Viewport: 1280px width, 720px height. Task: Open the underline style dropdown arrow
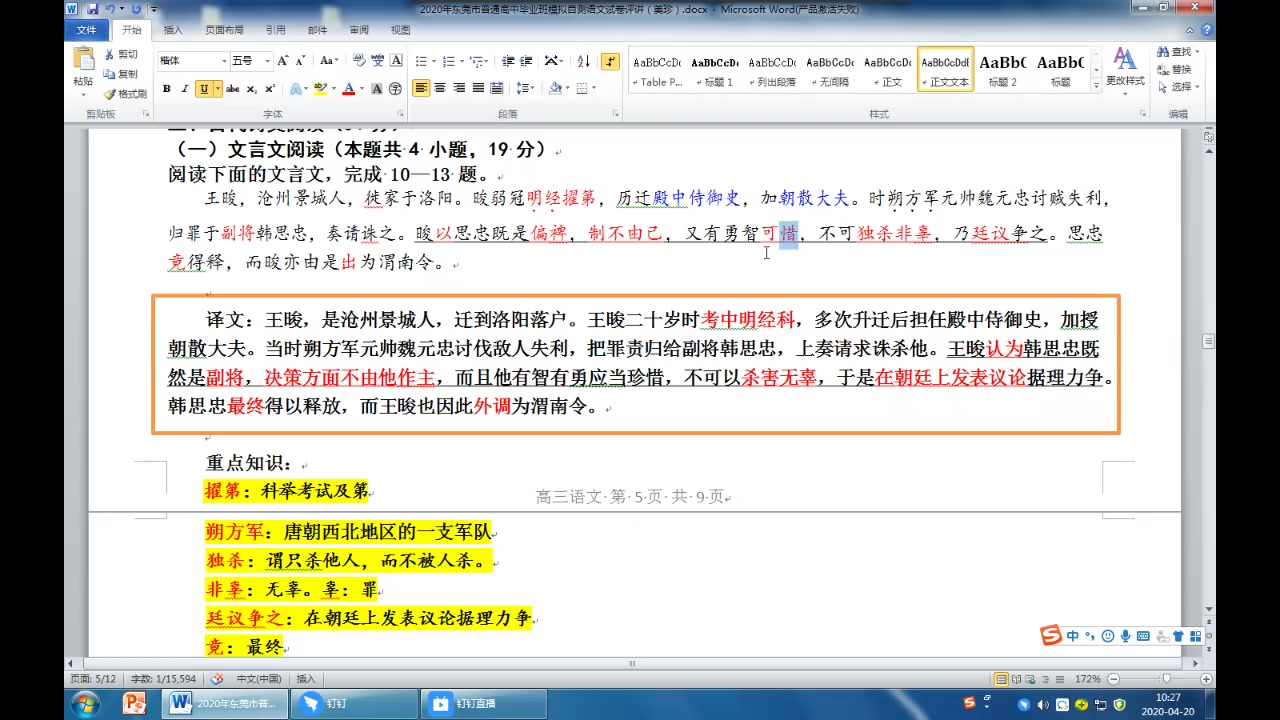217,89
